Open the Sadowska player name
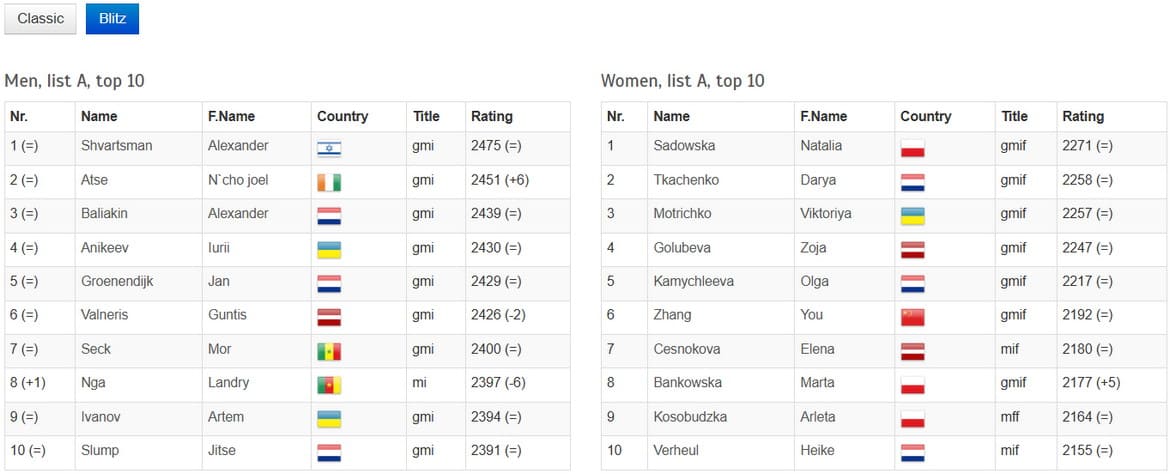 click(684, 146)
